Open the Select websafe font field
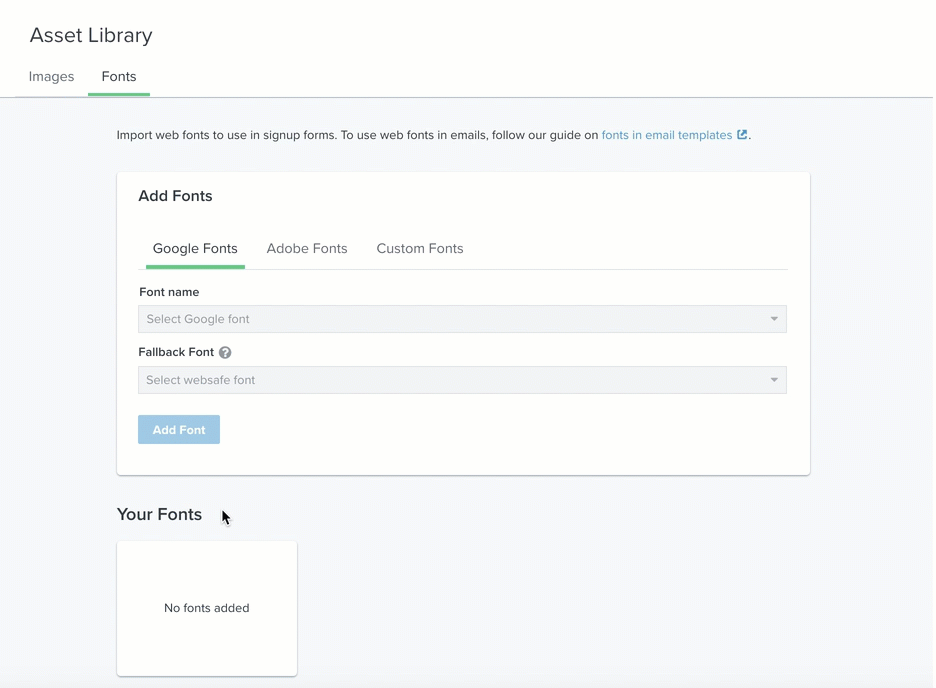The image size is (936, 688). pos(450,380)
